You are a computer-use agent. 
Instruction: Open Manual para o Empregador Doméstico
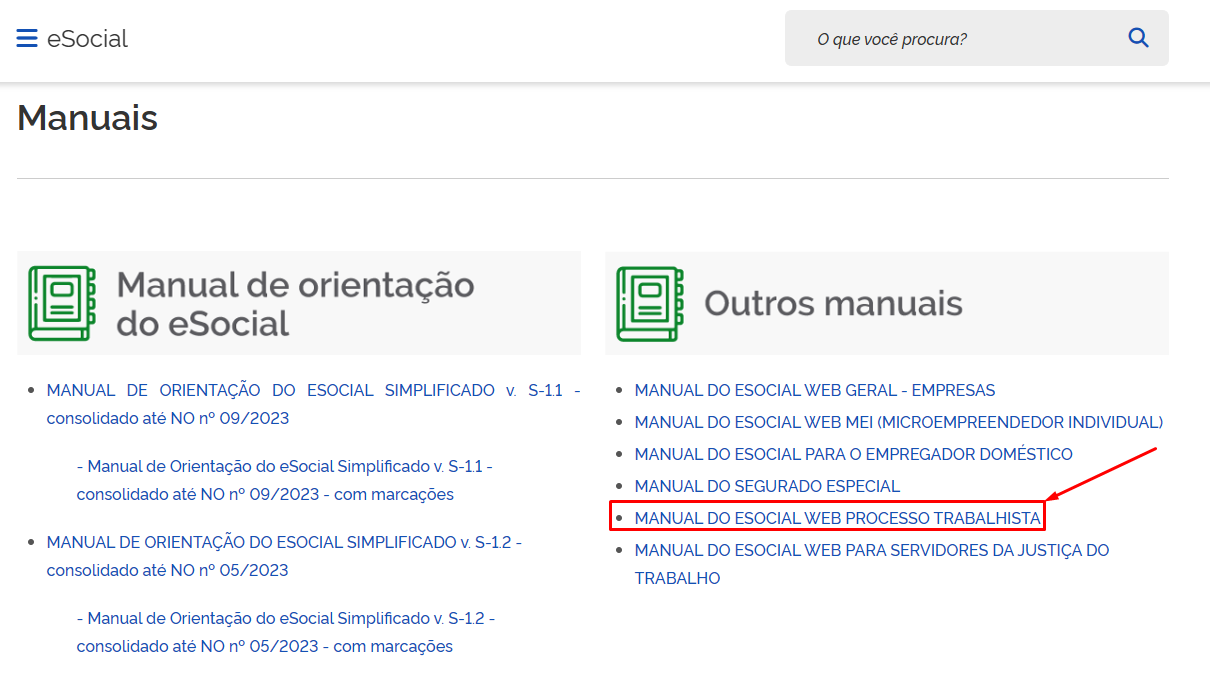point(853,454)
